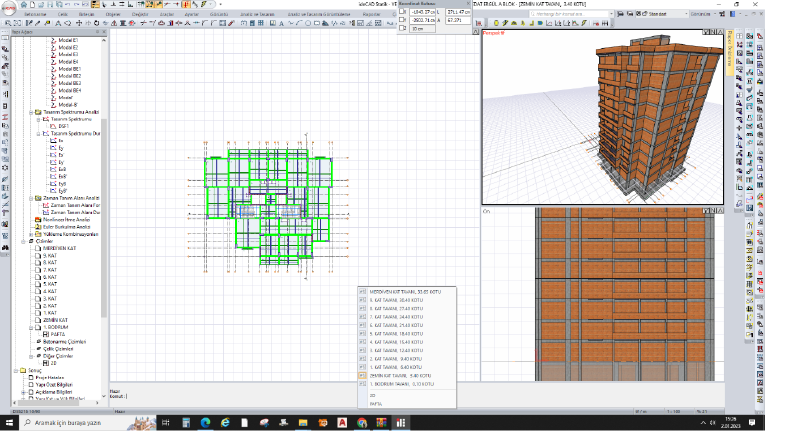Choose 5. KAT TAVANI in popup list
Screen dimensions: 793x446
[407, 334]
